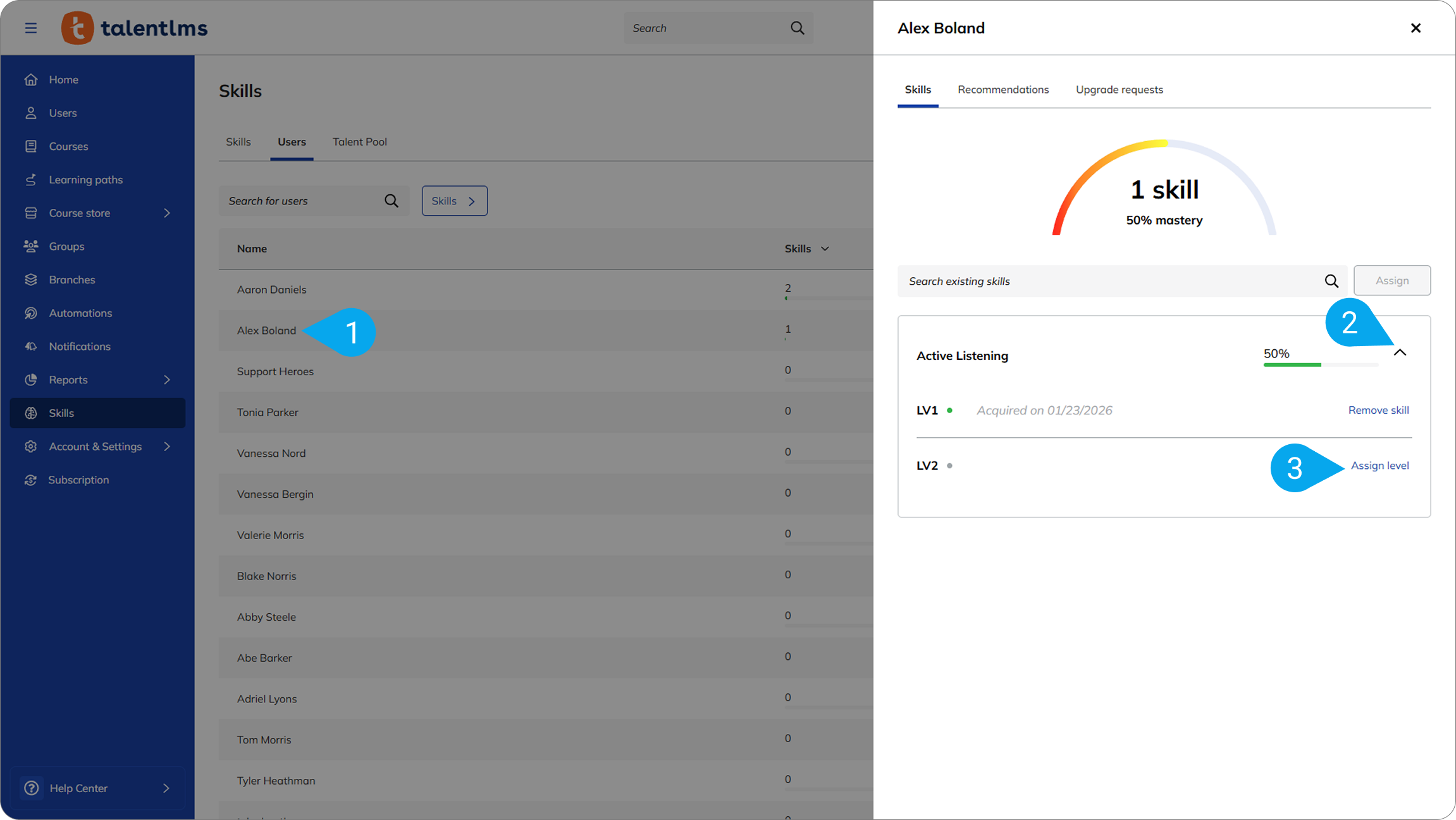Screen dimensions: 1456x820
Task: Collapse the Active Listening skill card
Action: [x=1400, y=353]
